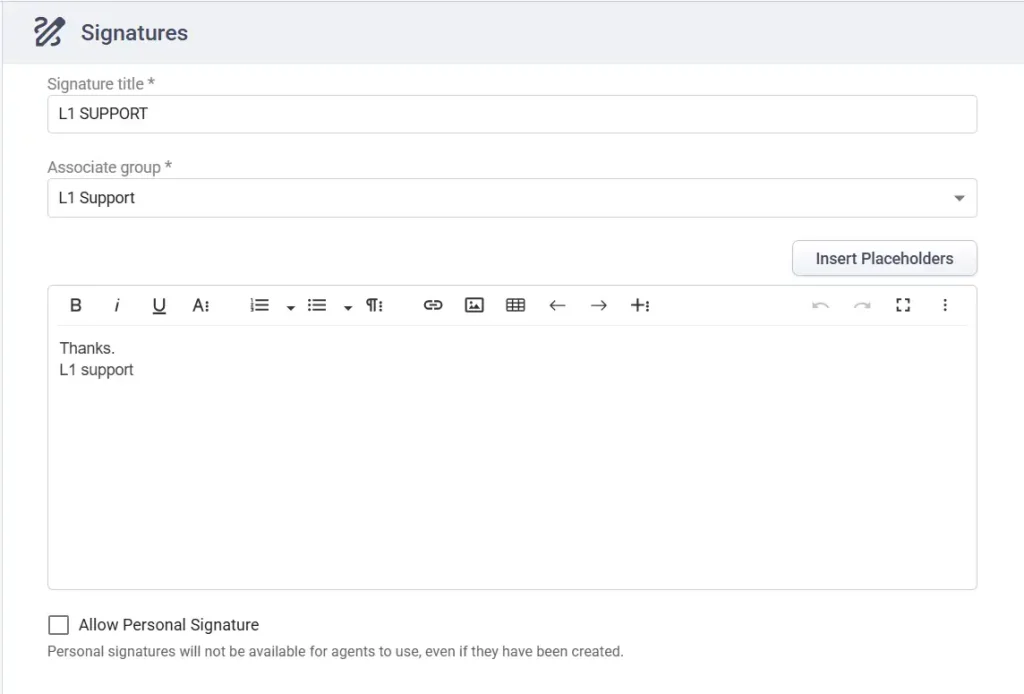Click the Signatures page heading

coord(134,33)
